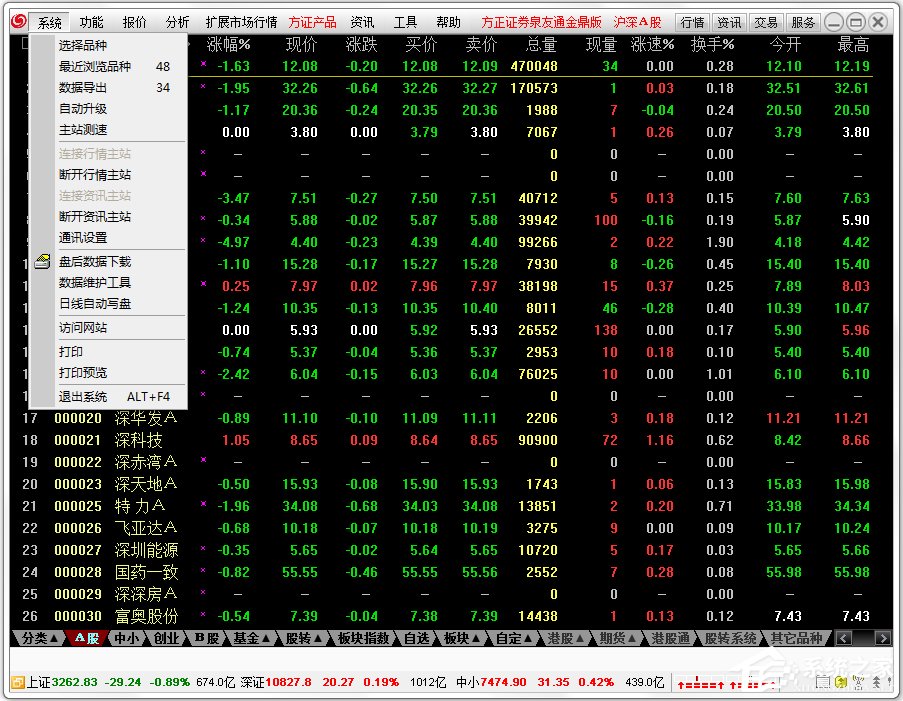Viewport: 903px width, 701px height.
Task: Click the yellow upload icon in status bar
Action: pyautogui.click(x=841, y=682)
